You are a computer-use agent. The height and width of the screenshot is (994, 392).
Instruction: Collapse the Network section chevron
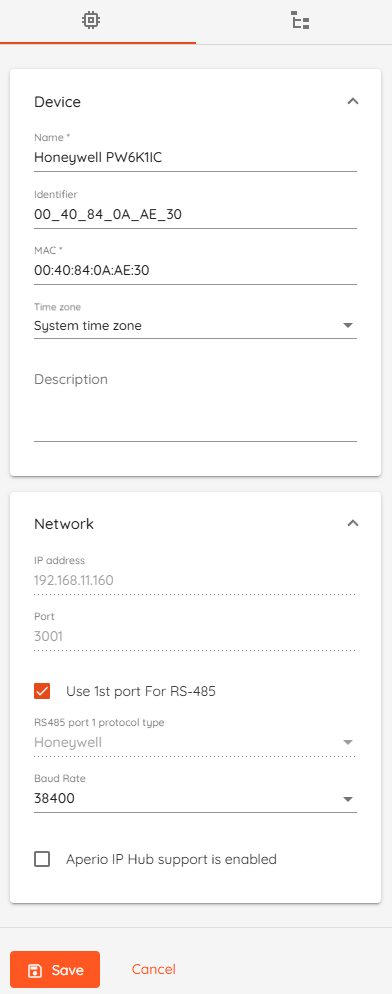(x=353, y=524)
